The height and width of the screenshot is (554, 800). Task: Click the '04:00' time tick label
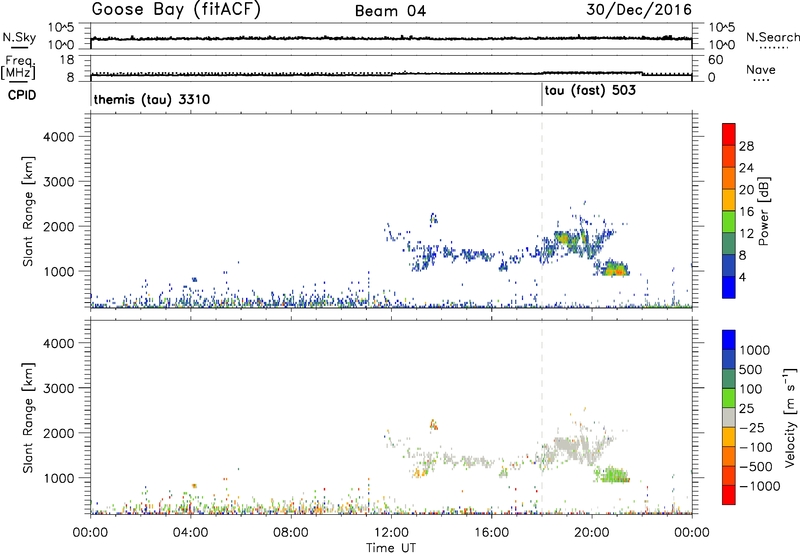(x=191, y=533)
